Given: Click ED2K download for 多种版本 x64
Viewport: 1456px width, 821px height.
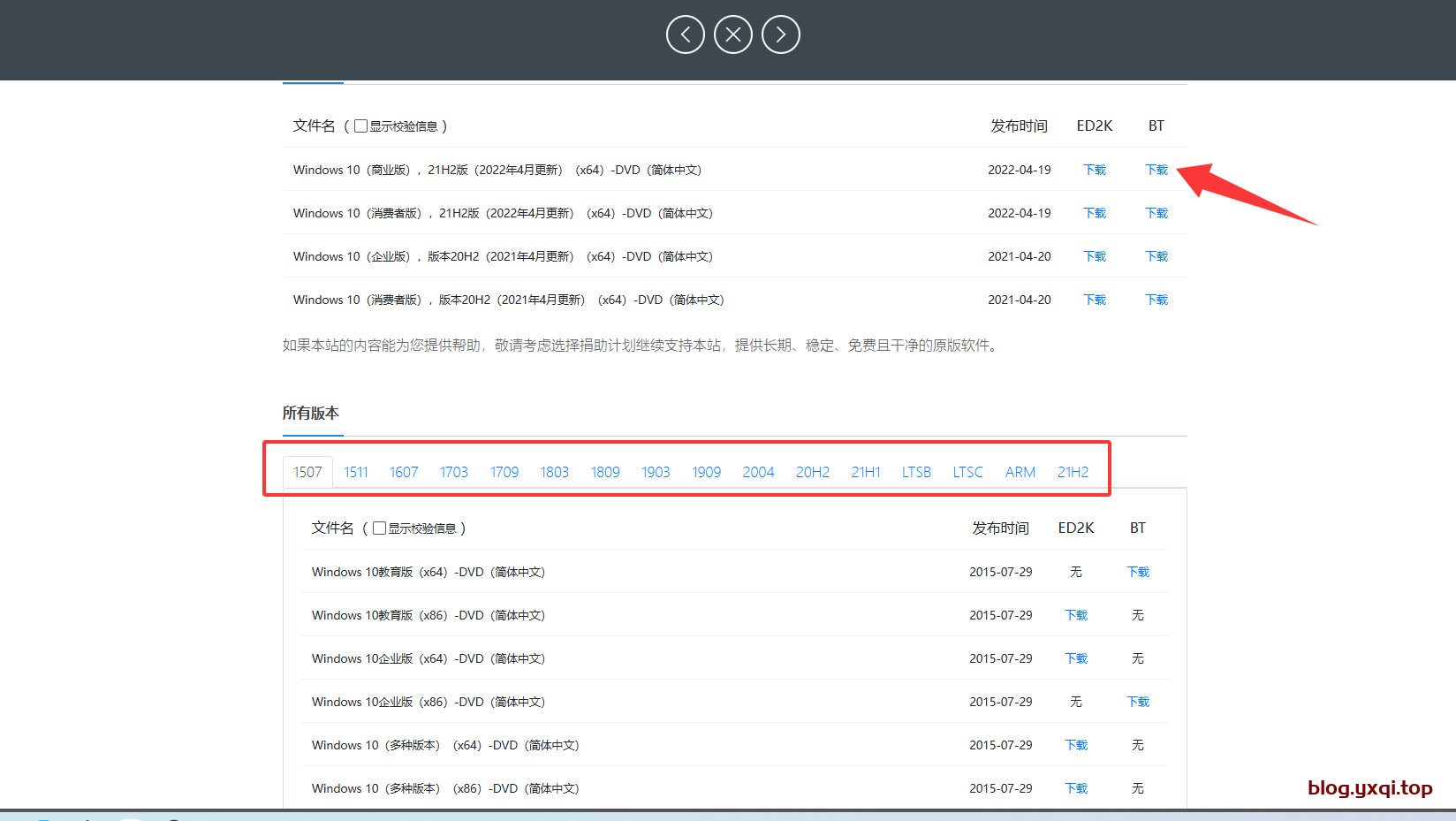Looking at the screenshot, I should point(1075,745).
